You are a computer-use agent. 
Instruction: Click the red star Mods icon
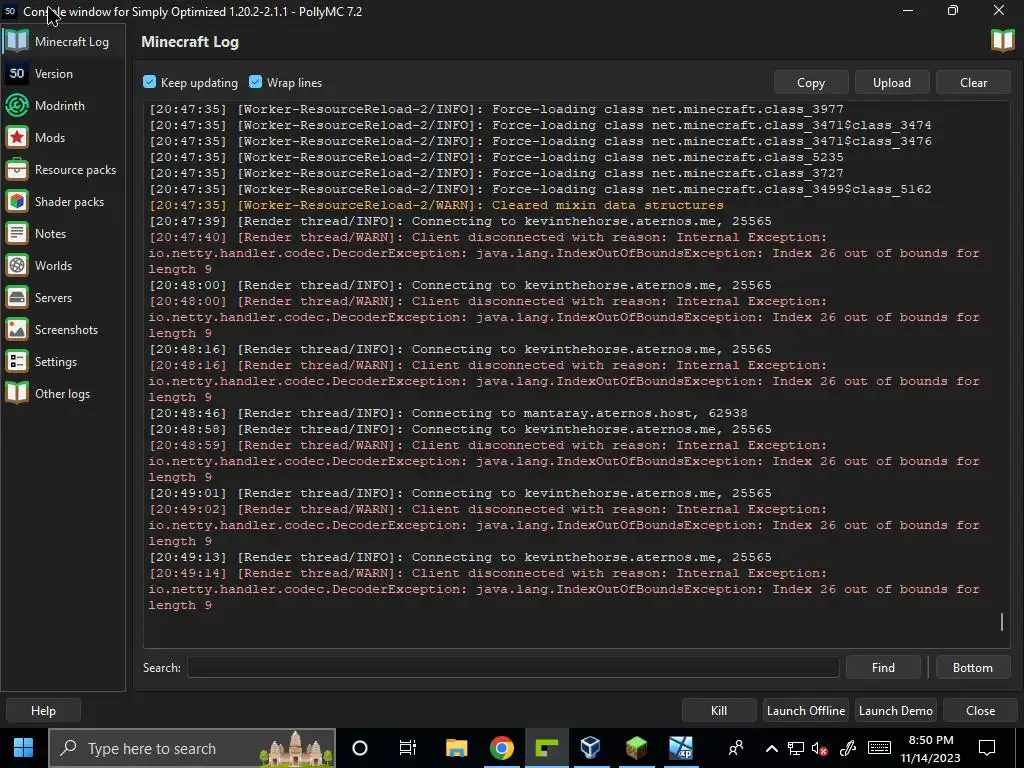coord(17,137)
